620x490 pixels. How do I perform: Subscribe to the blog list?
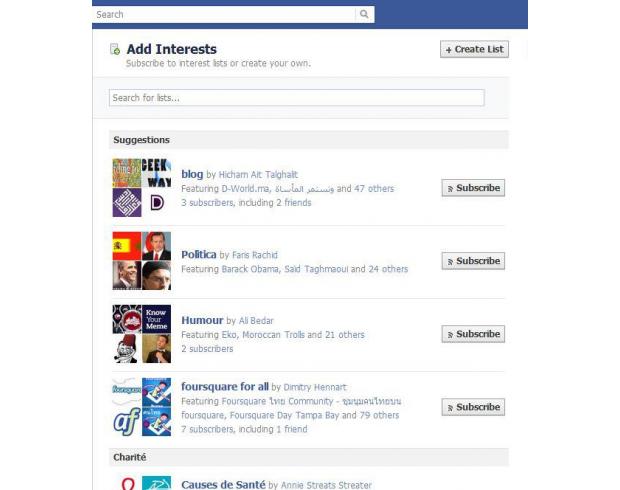[x=473, y=188]
